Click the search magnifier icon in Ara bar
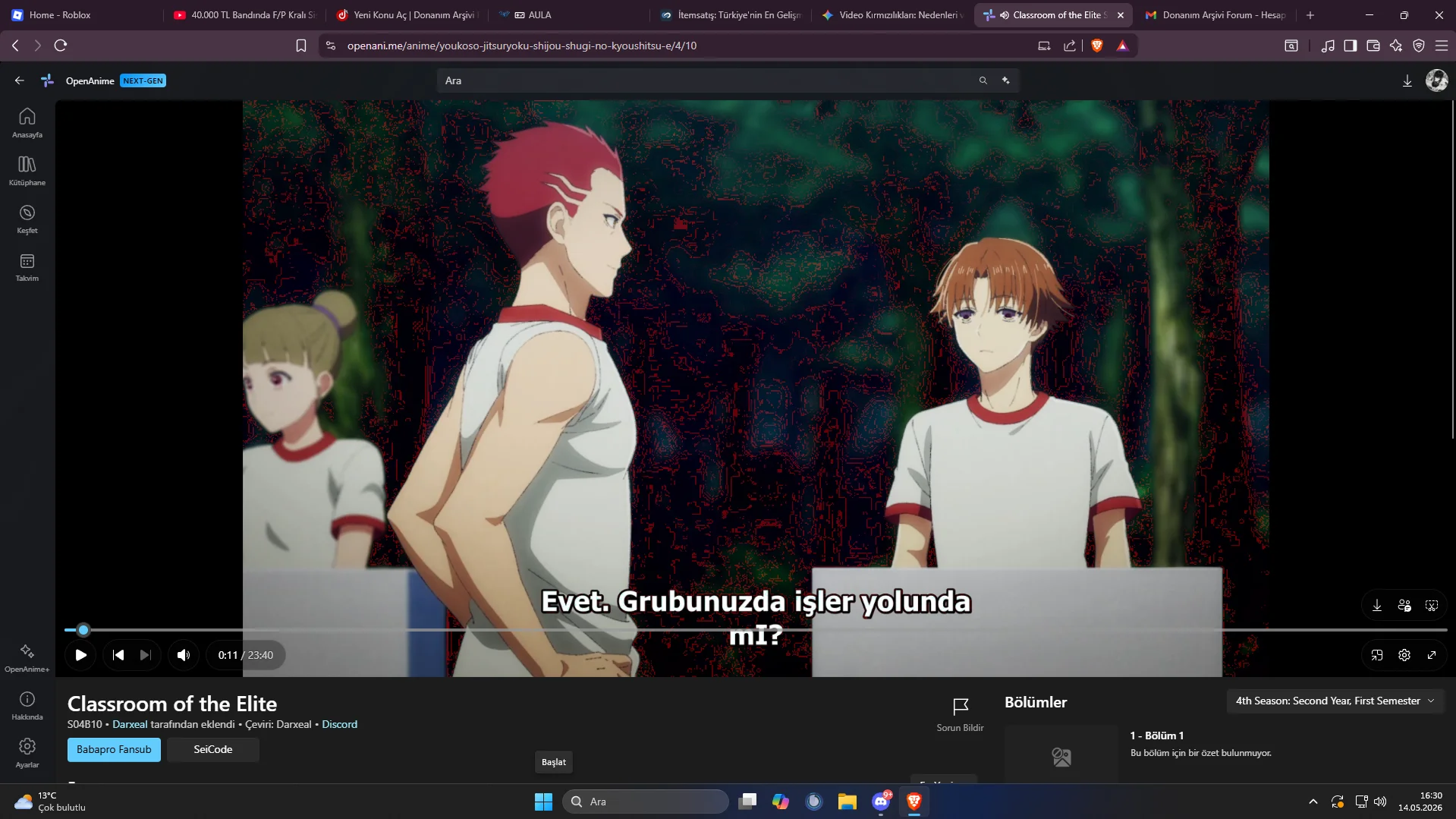This screenshot has width=1456, height=819. (x=983, y=80)
